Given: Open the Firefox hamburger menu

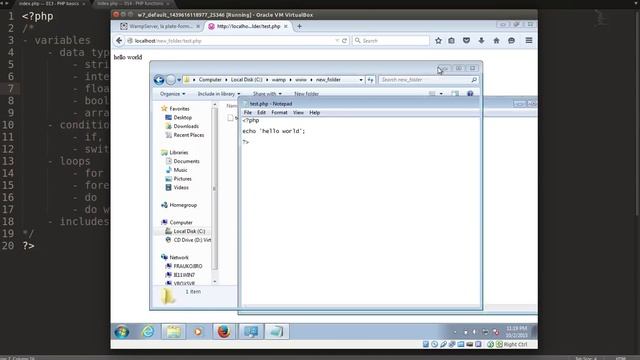Looking at the screenshot, I should coord(529,41).
